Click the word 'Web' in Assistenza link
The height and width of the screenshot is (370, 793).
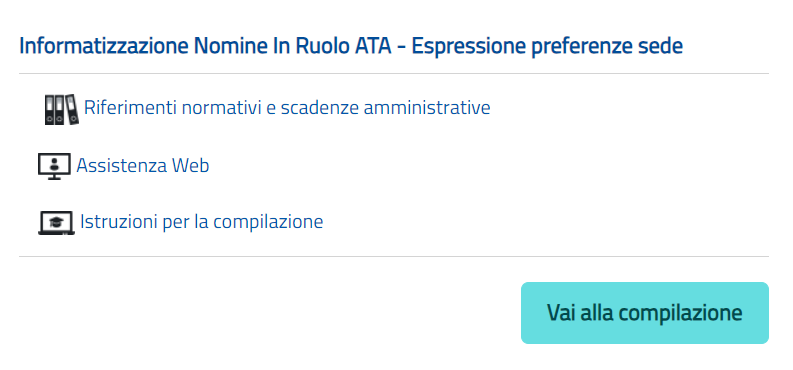tap(190, 165)
